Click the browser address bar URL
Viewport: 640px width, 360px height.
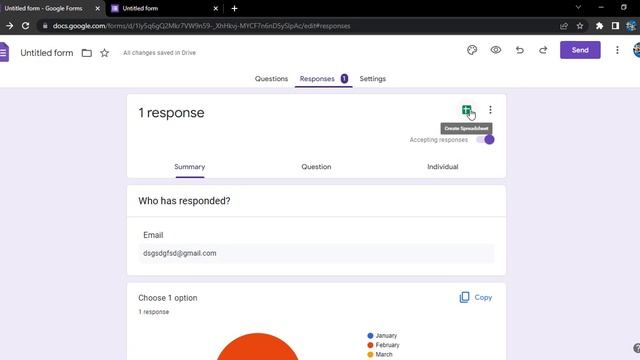(201, 26)
